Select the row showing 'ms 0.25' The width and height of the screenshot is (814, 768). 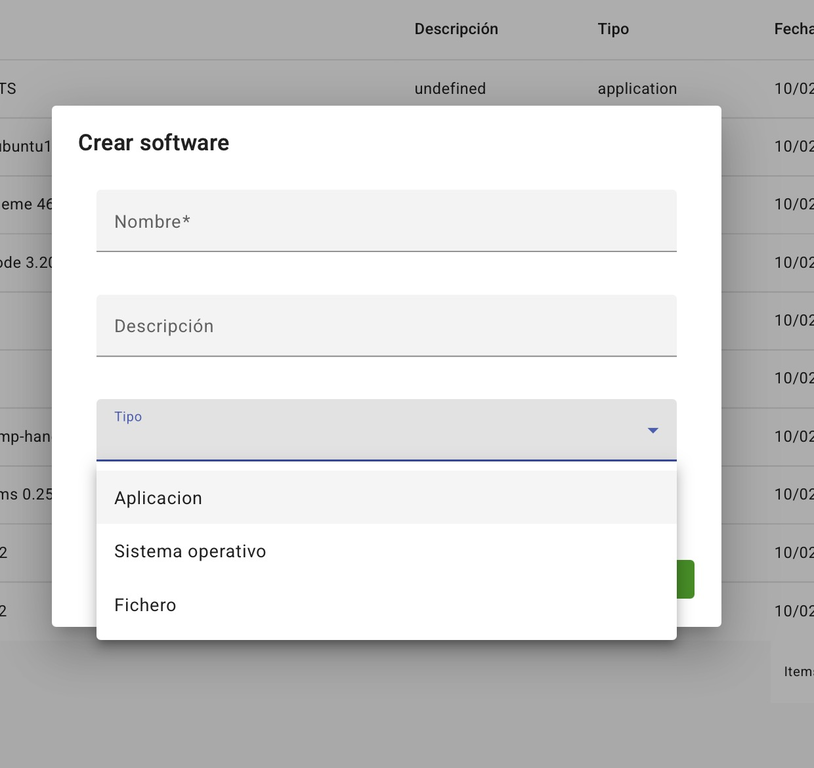(x=25, y=494)
